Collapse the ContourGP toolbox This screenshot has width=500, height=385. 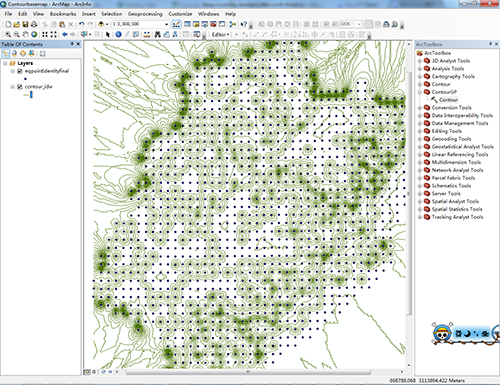tap(420, 92)
